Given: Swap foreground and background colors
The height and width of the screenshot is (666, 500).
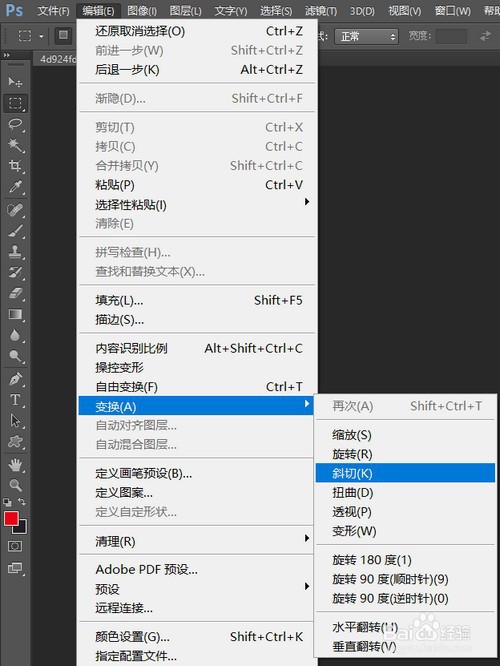Looking at the screenshot, I should tap(22, 502).
